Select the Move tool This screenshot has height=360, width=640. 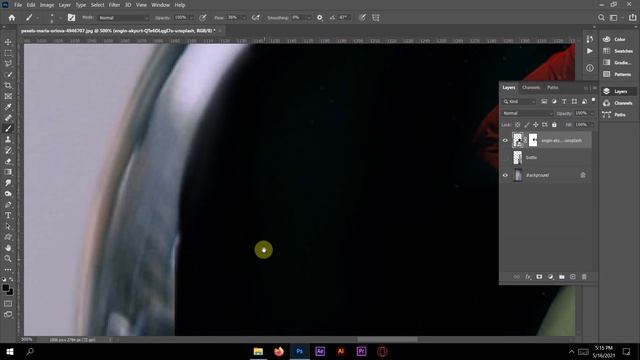coord(8,42)
